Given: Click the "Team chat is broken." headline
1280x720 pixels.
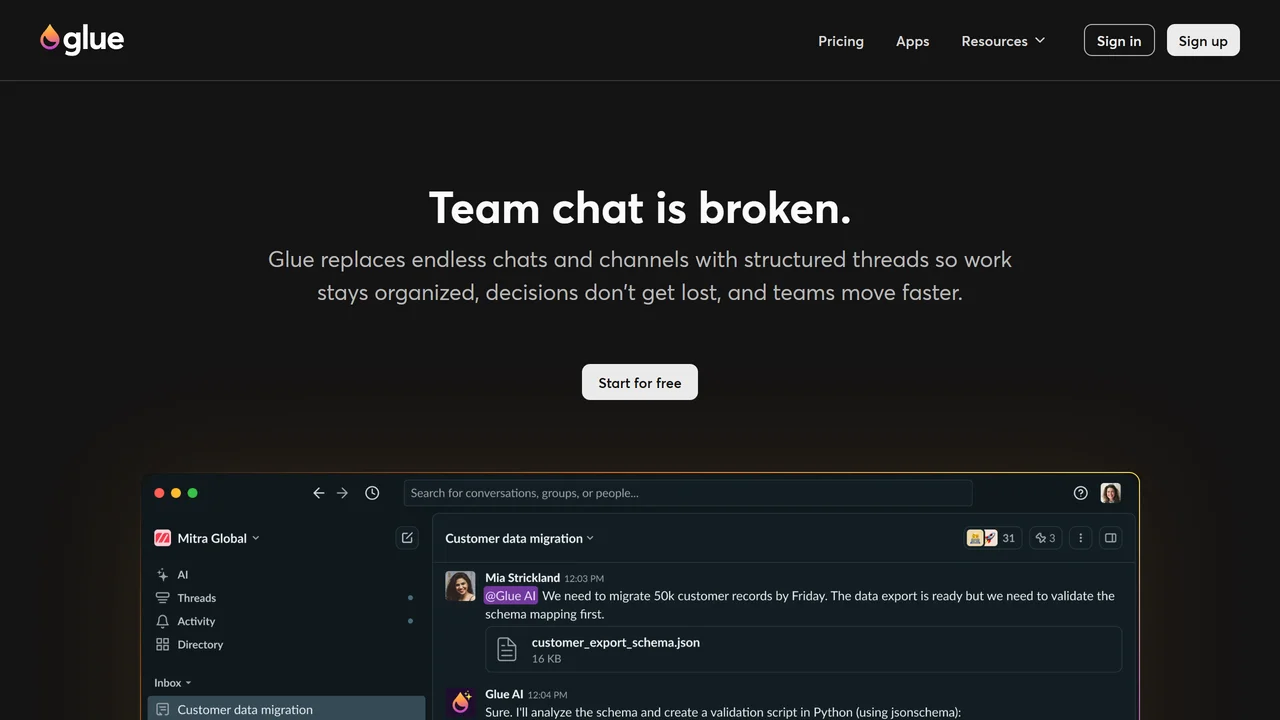Looking at the screenshot, I should (x=640, y=208).
